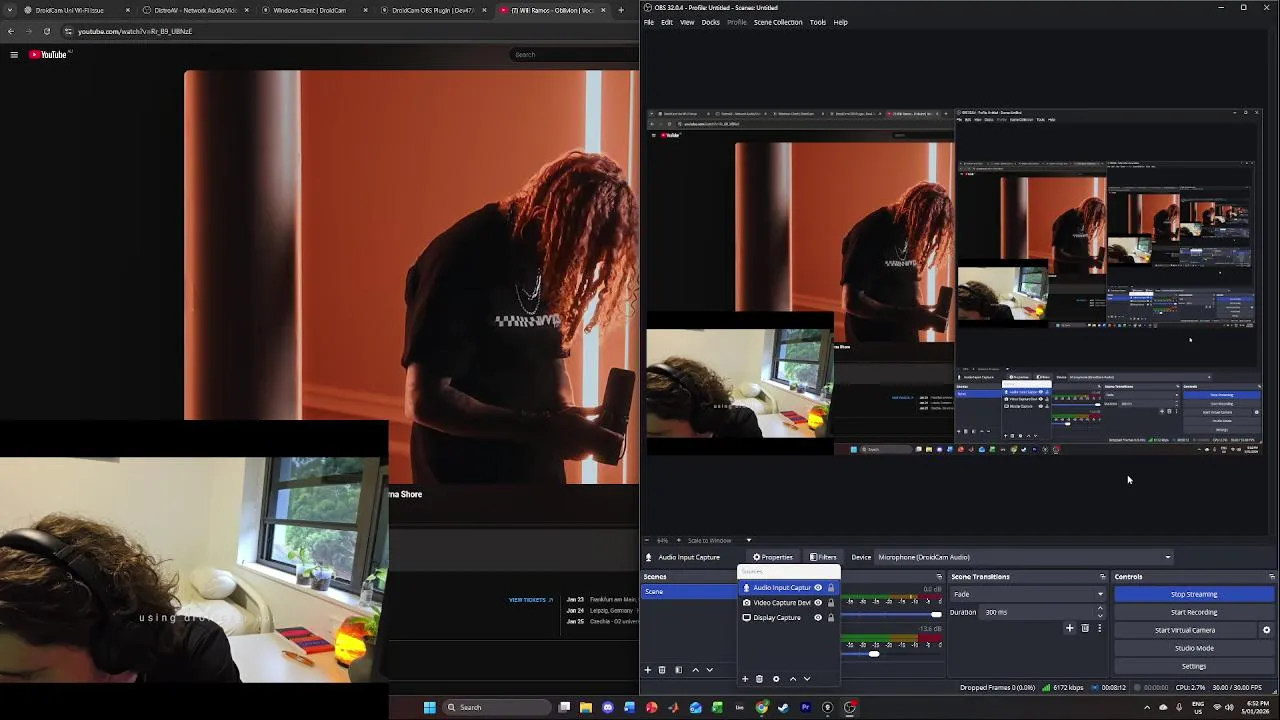Click the YouTube search box

pyautogui.click(x=574, y=54)
